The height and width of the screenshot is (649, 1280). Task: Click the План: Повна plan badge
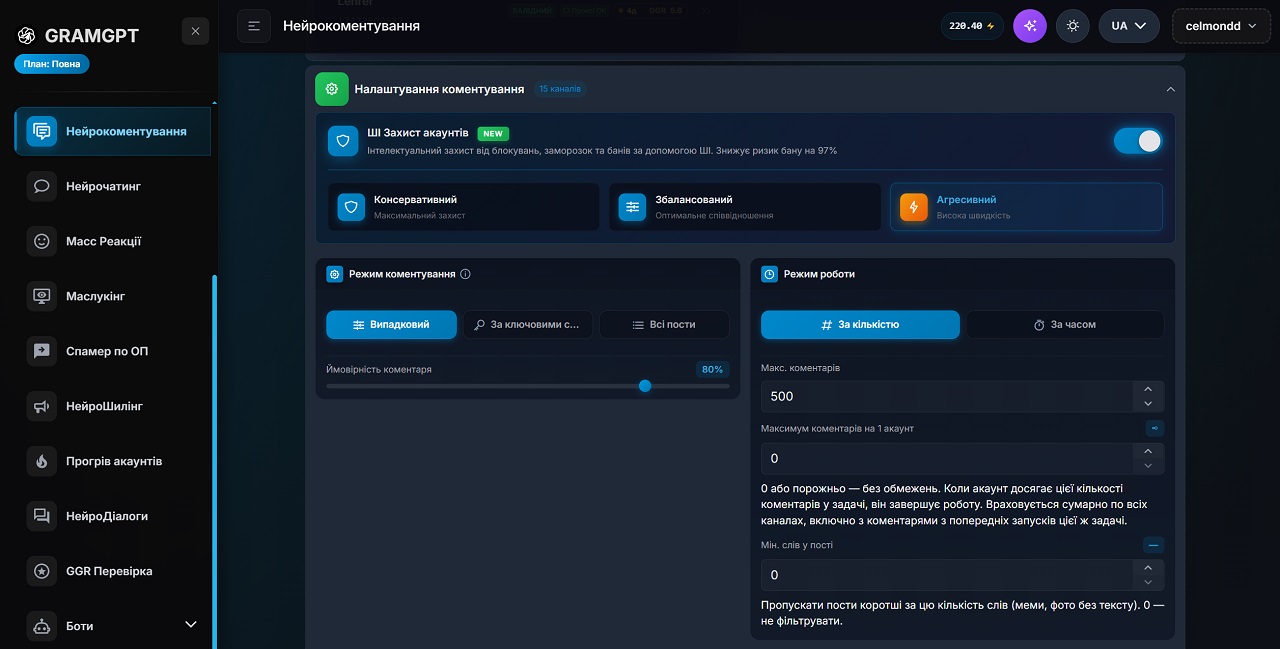coord(52,64)
